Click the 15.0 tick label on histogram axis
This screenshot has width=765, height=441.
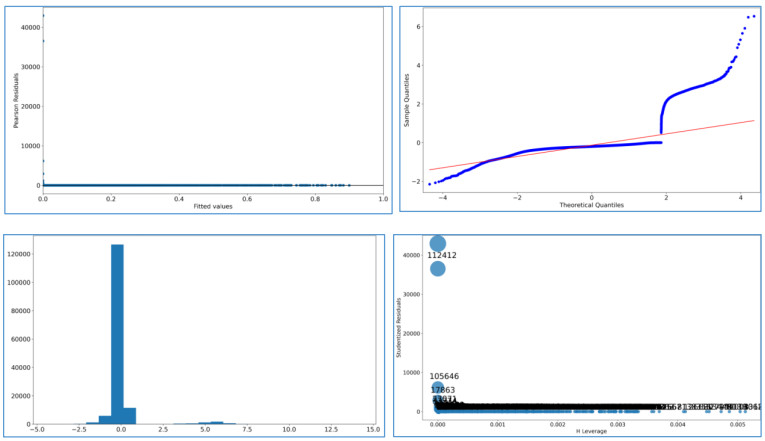(373, 431)
